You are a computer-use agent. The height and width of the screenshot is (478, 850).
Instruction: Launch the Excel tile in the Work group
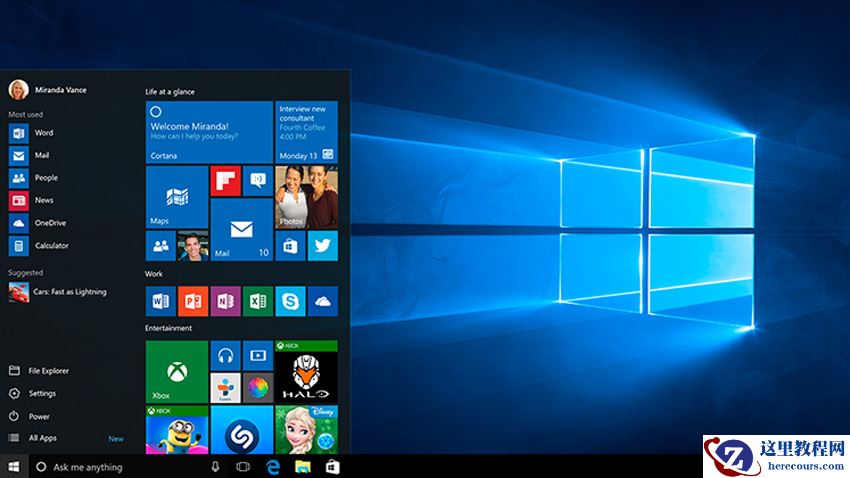(x=258, y=301)
